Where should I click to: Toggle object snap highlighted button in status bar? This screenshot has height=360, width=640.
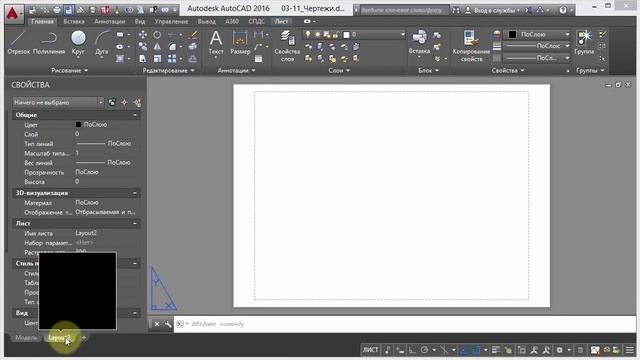[476, 350]
